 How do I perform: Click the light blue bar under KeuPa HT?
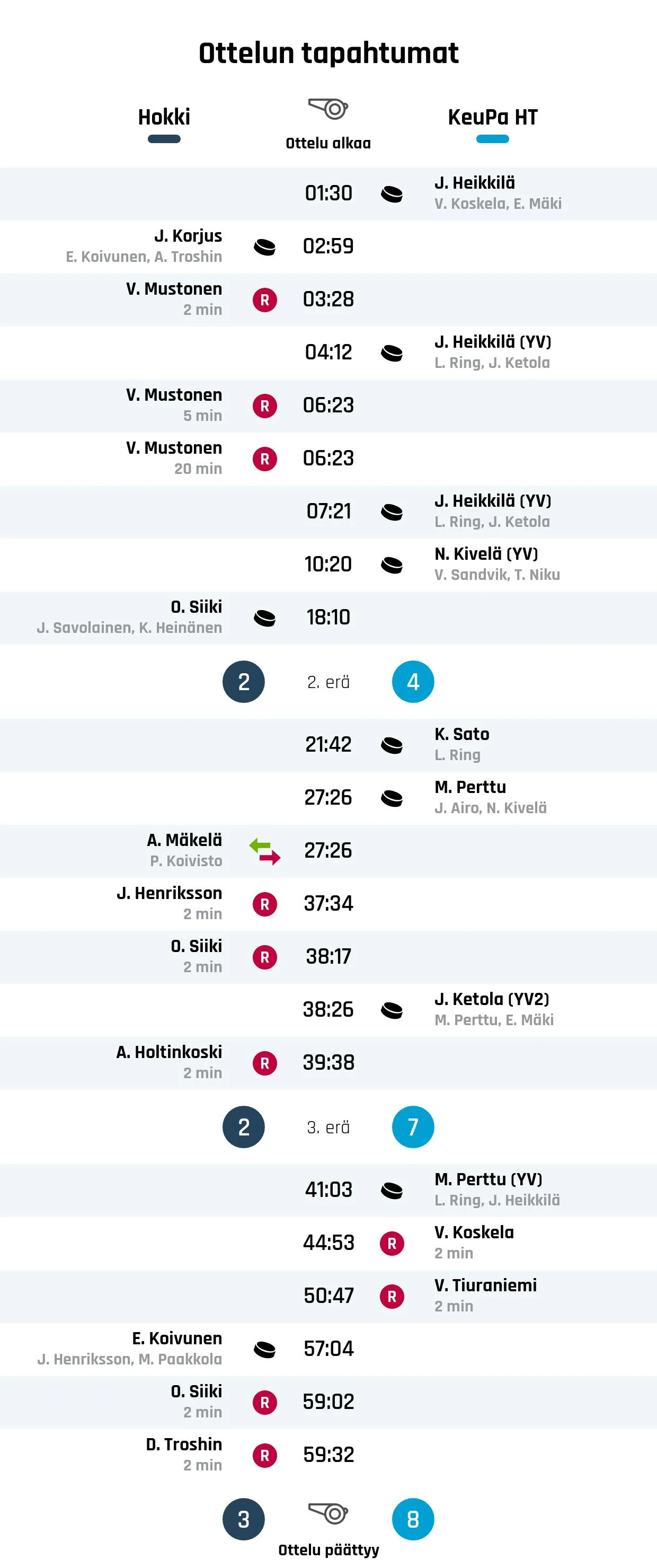click(x=493, y=139)
